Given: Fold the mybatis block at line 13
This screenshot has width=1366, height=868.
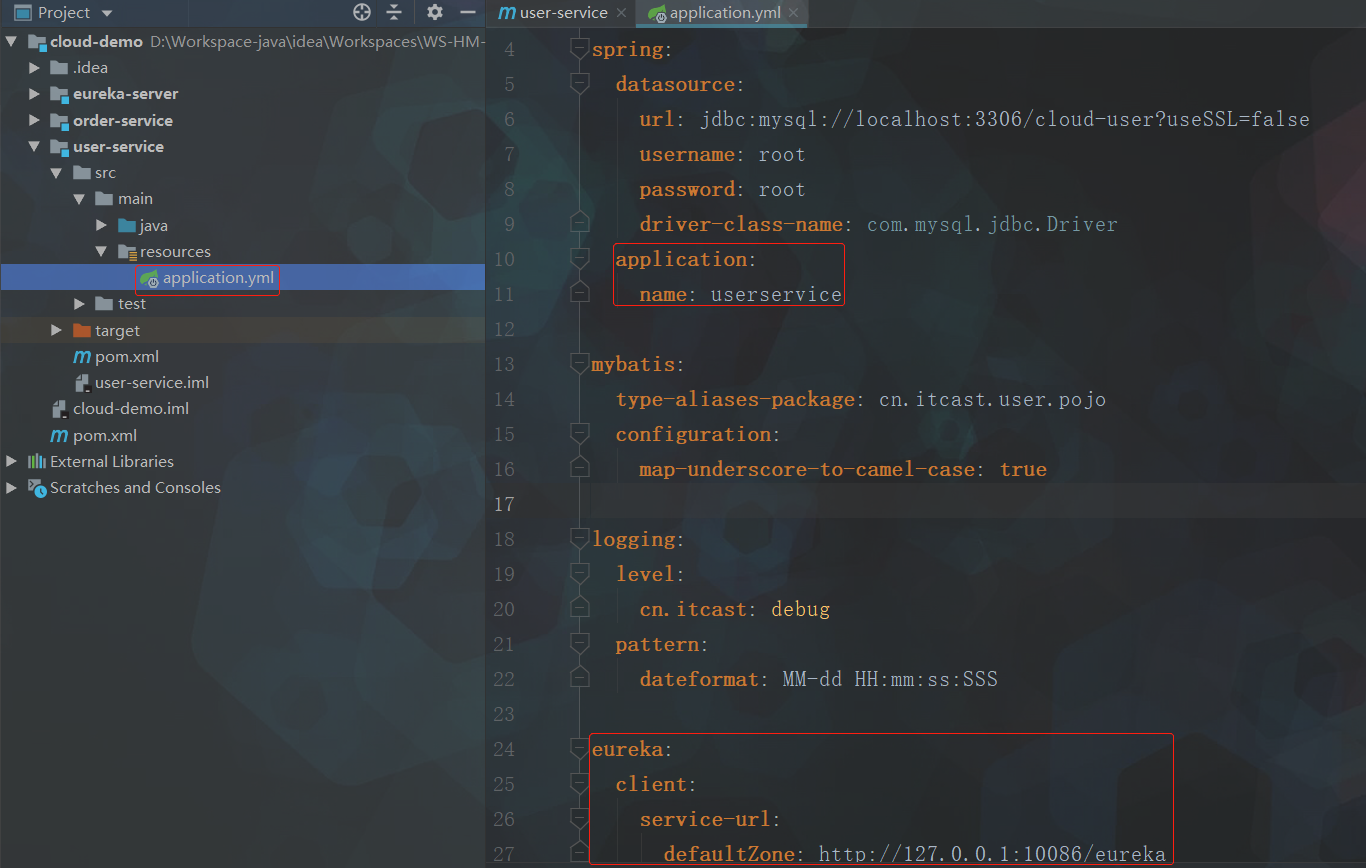Looking at the screenshot, I should [579, 363].
